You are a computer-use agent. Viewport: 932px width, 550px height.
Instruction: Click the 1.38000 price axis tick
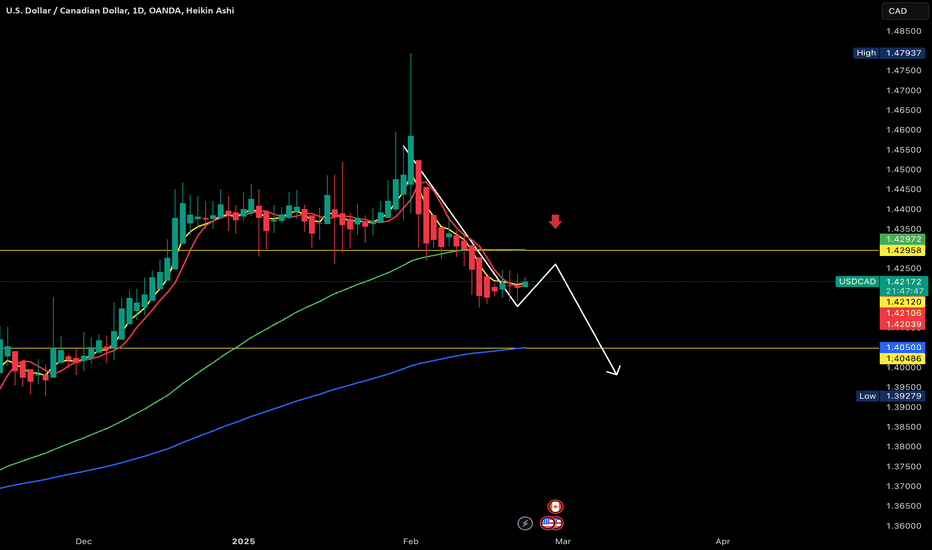(x=903, y=447)
